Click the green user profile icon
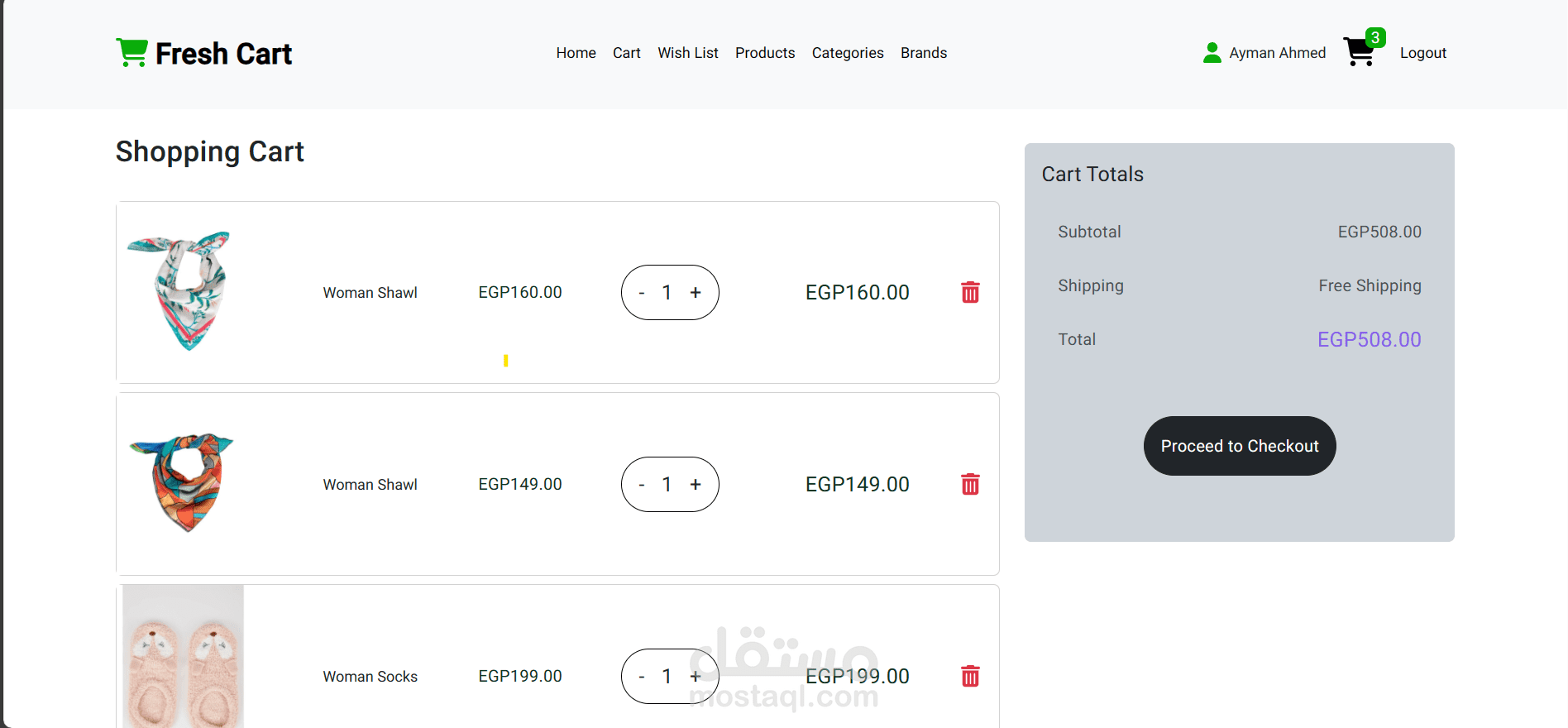 pos(1212,53)
